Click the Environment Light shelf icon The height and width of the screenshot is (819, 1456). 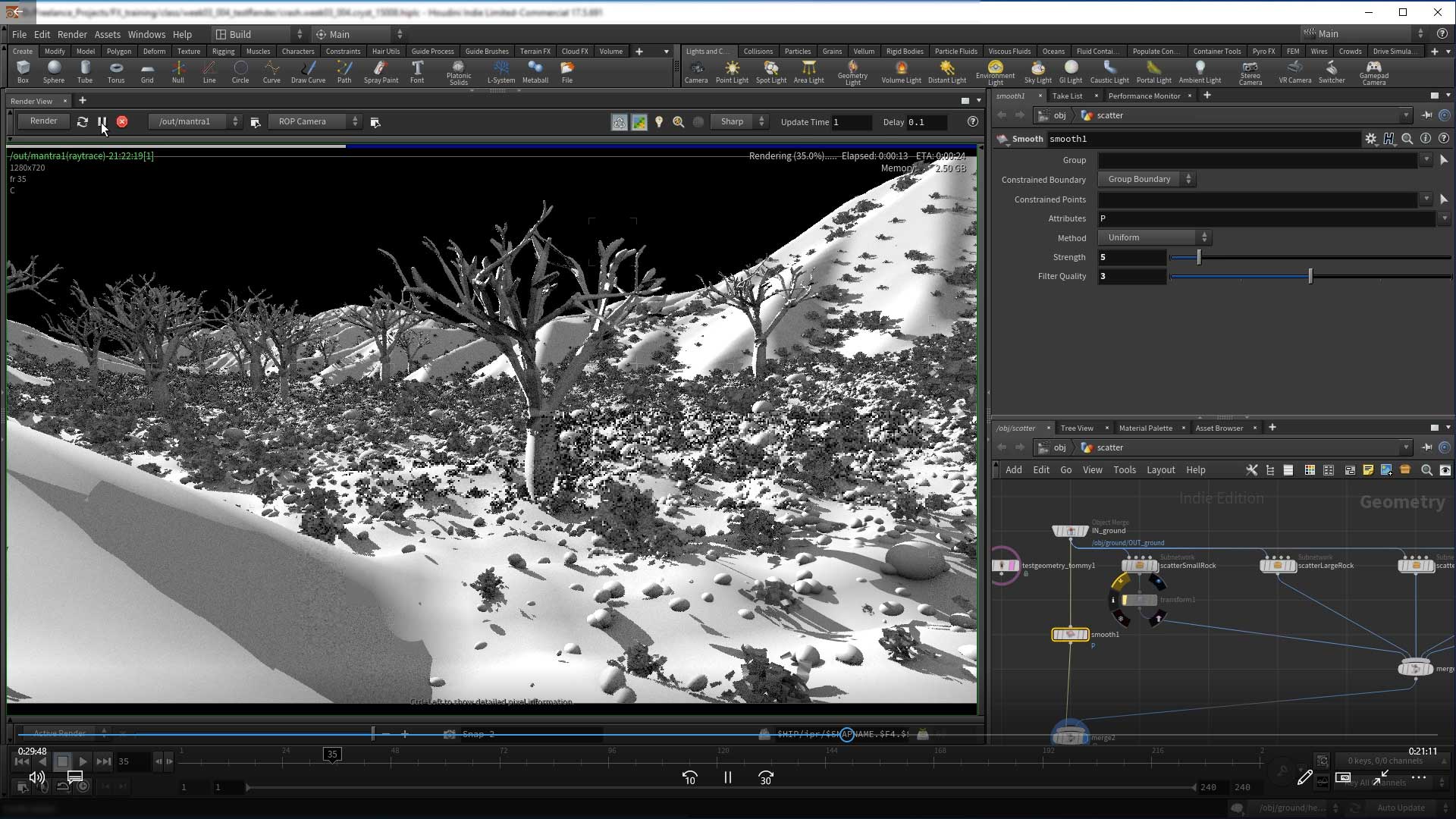[995, 71]
